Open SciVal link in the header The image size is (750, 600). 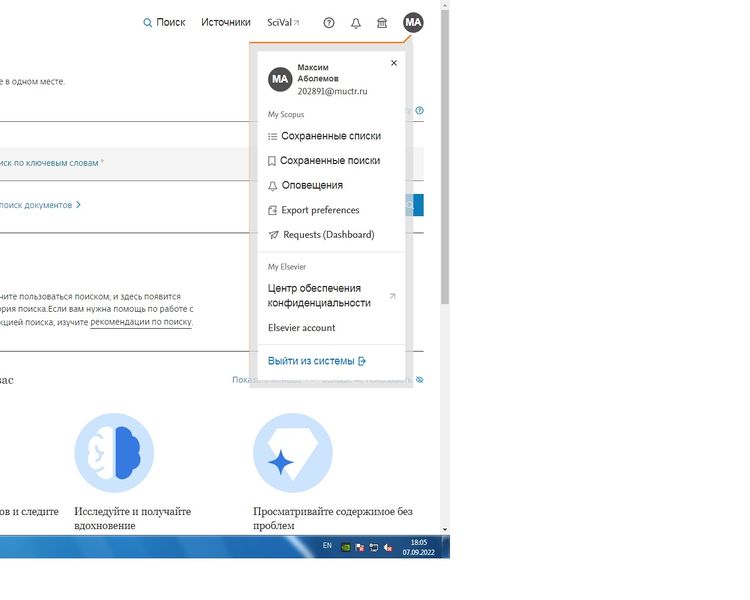click(283, 22)
